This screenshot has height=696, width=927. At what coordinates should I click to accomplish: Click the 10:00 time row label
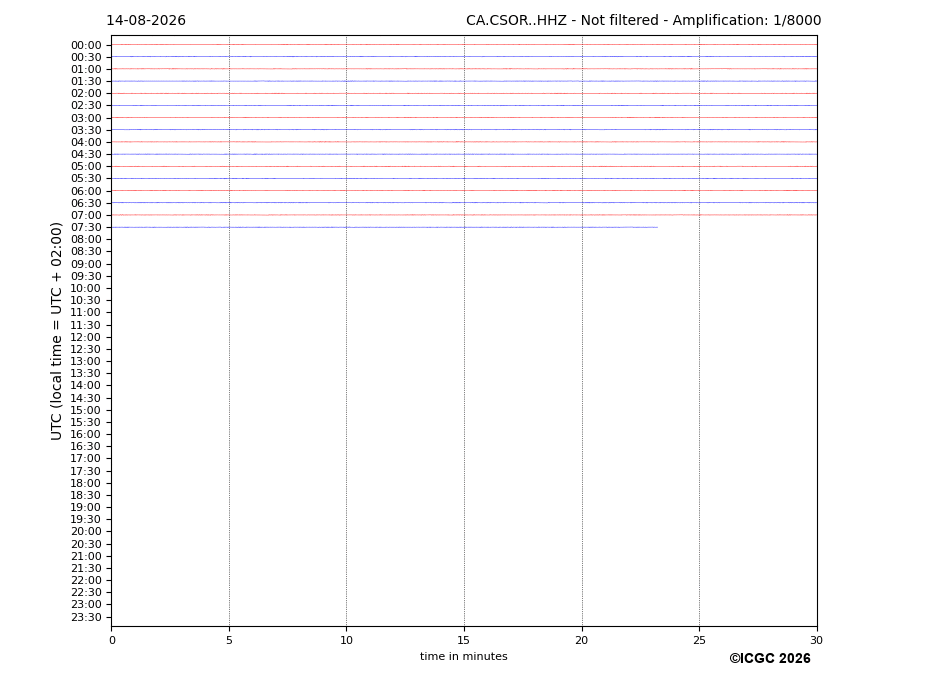pos(86,289)
